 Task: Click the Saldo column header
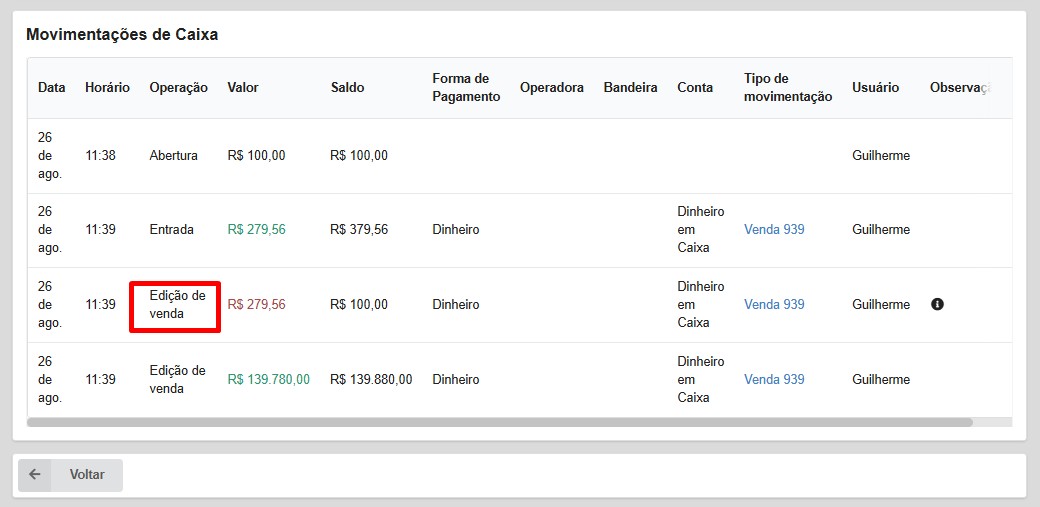coord(347,87)
